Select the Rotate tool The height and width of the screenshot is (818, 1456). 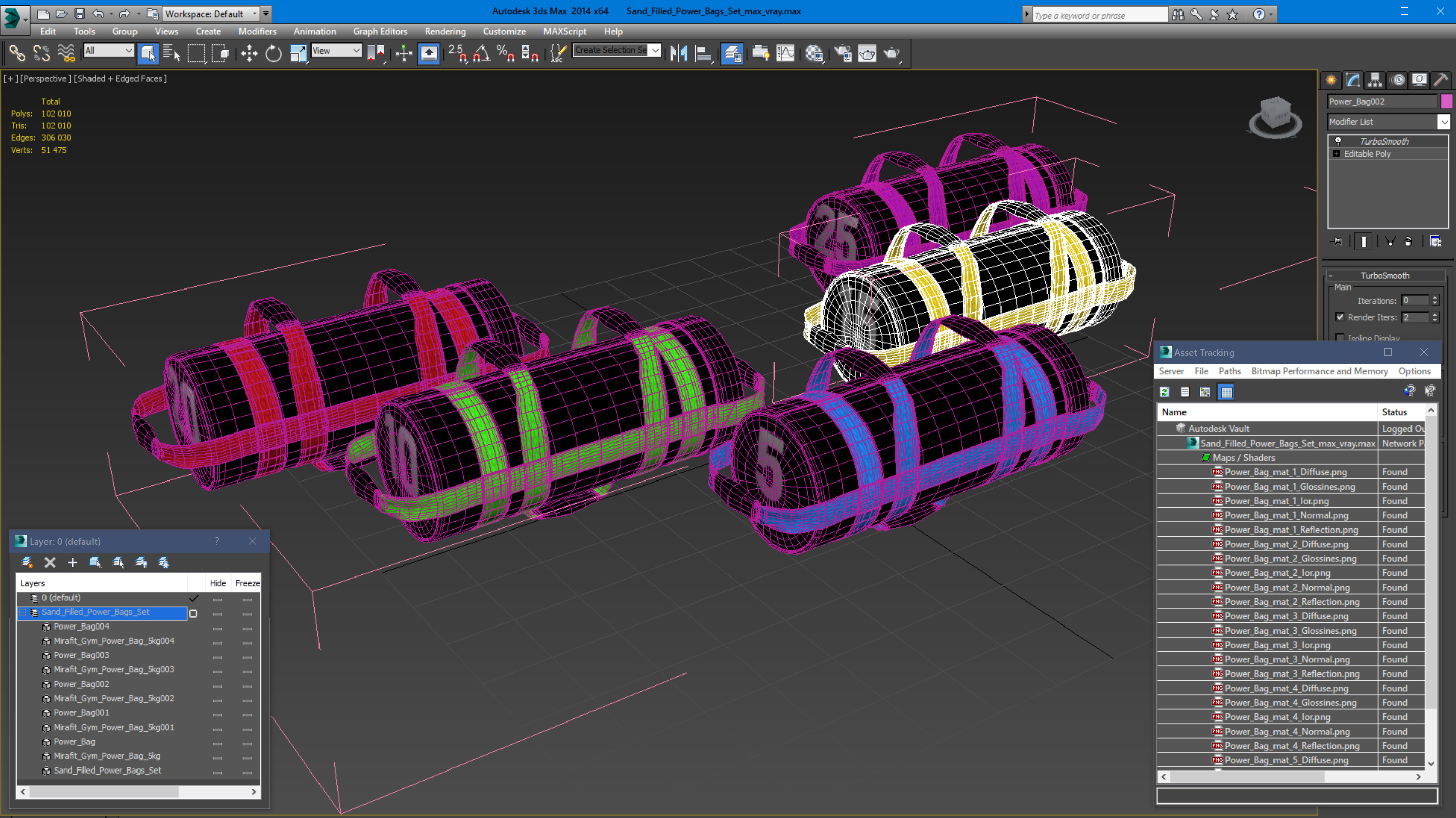[274, 54]
